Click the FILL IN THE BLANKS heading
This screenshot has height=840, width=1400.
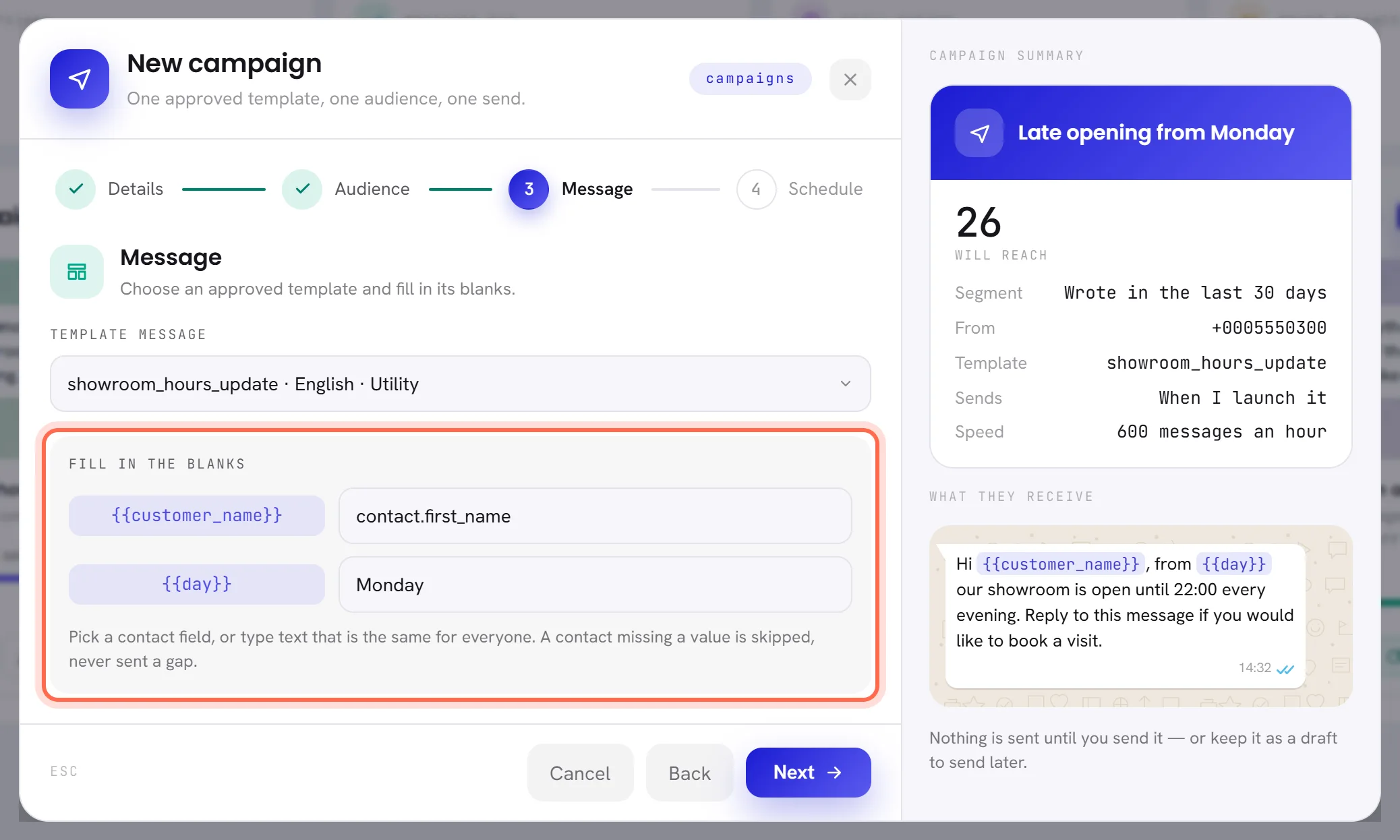coord(156,464)
